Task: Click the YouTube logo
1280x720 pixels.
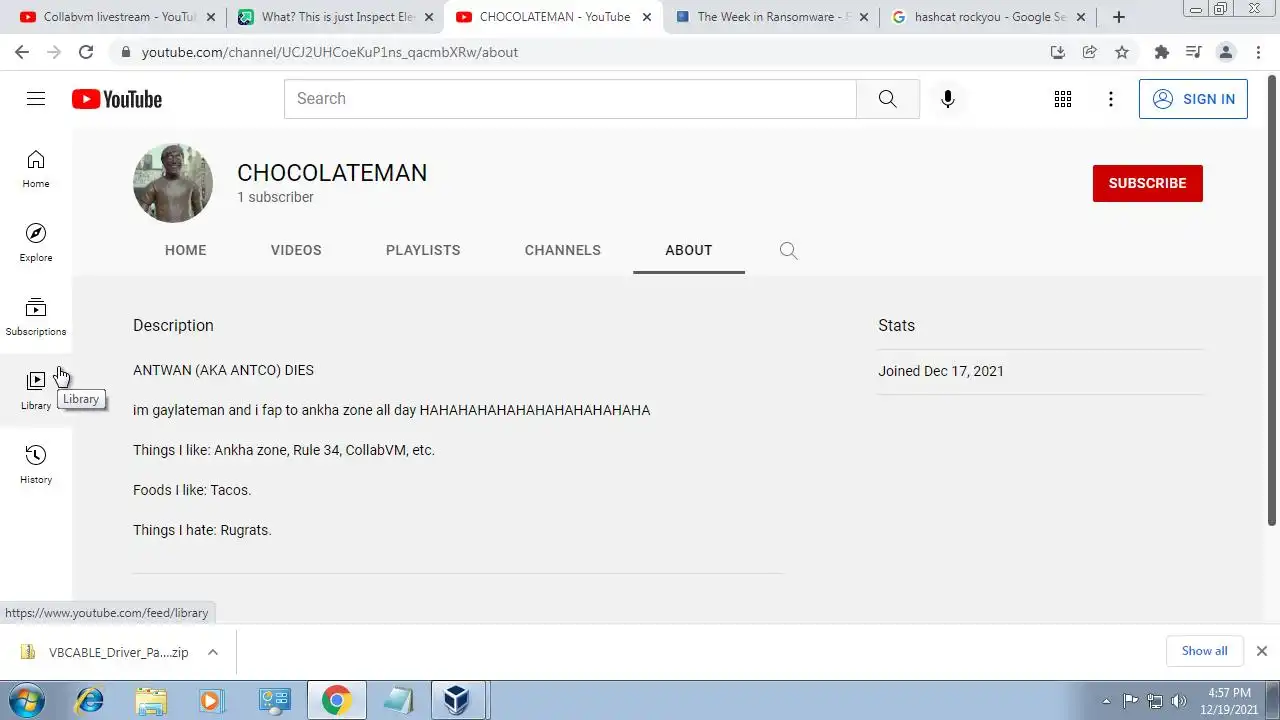Action: pyautogui.click(x=117, y=99)
